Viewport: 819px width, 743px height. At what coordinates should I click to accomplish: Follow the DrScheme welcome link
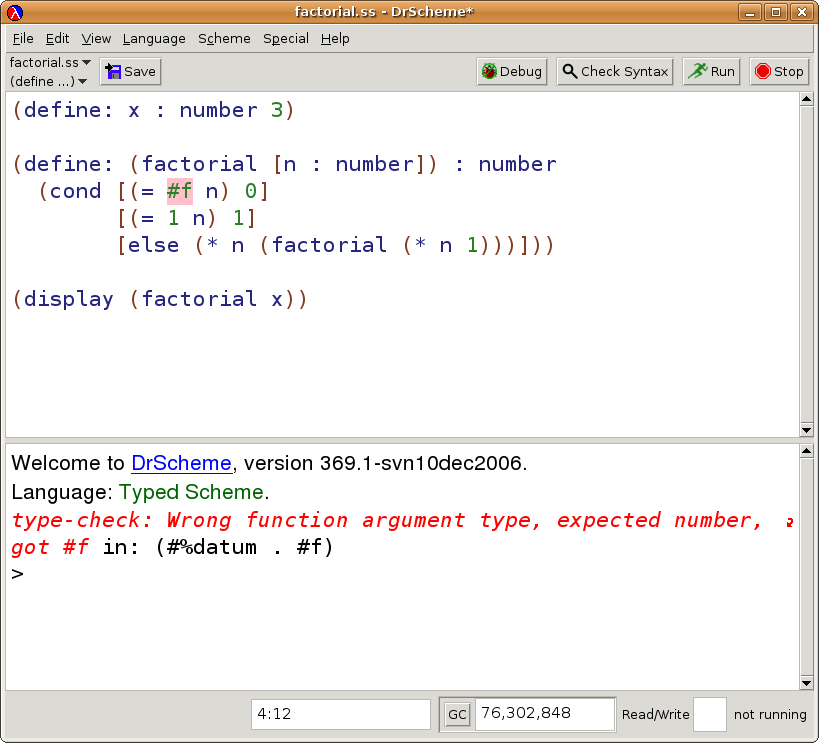[x=181, y=464]
